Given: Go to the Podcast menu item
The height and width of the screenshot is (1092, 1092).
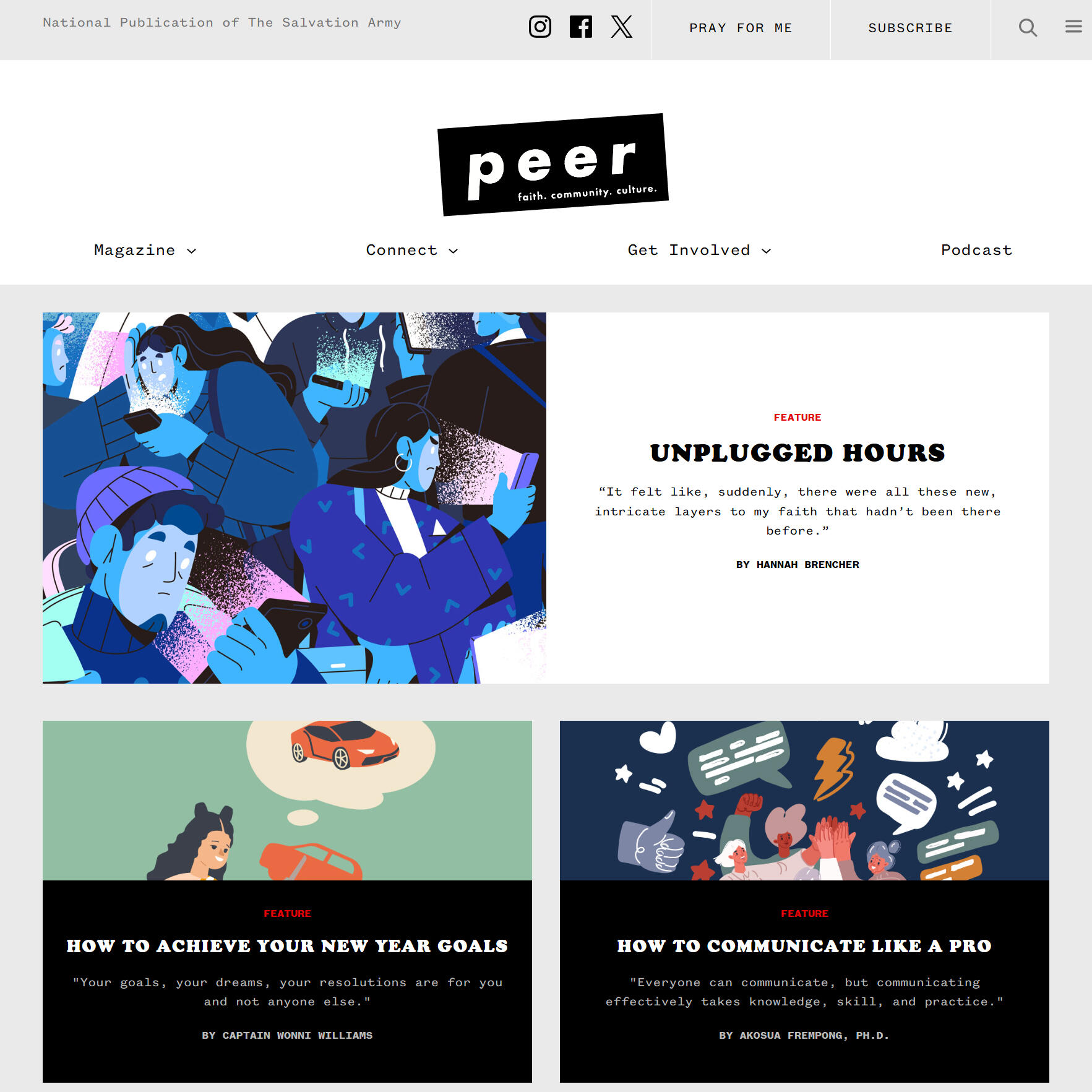Looking at the screenshot, I should [x=976, y=250].
